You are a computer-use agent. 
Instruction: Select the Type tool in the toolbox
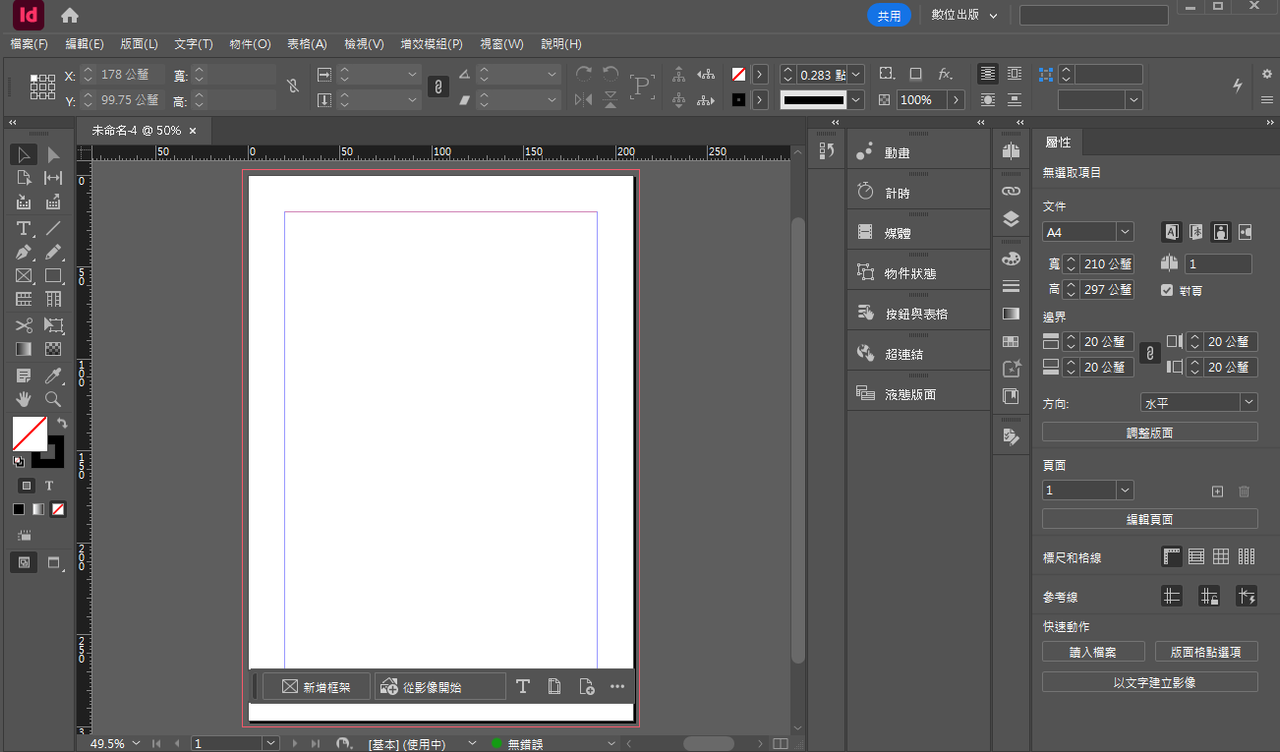pos(24,228)
